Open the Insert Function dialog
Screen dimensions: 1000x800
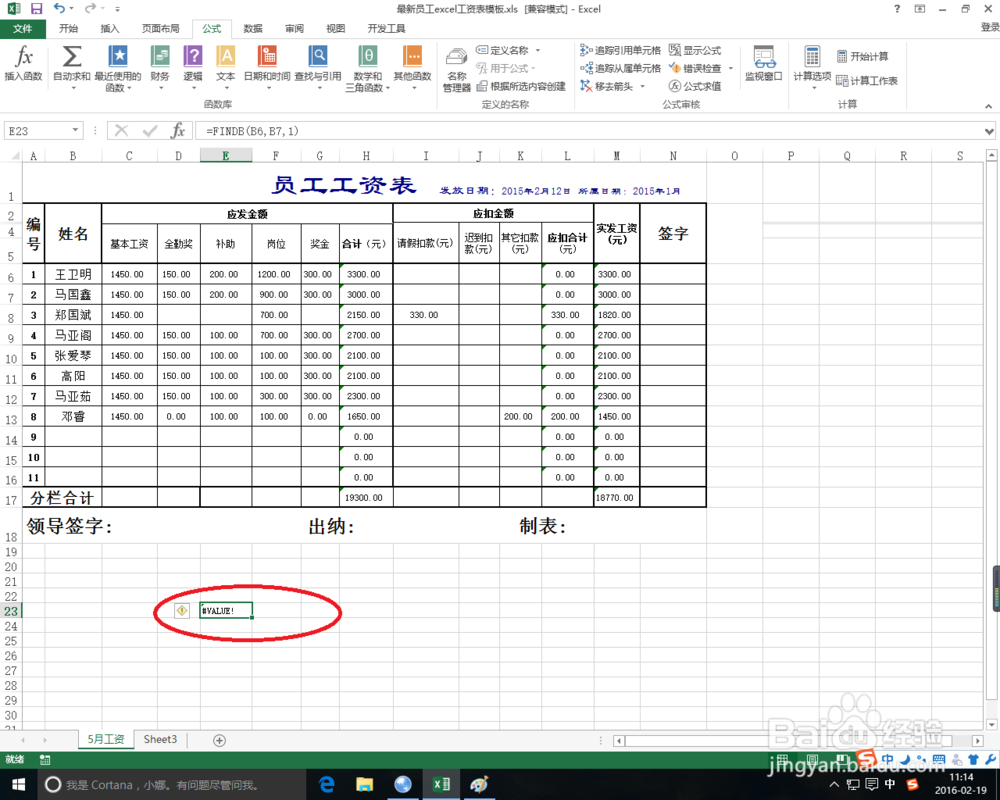pos(24,68)
